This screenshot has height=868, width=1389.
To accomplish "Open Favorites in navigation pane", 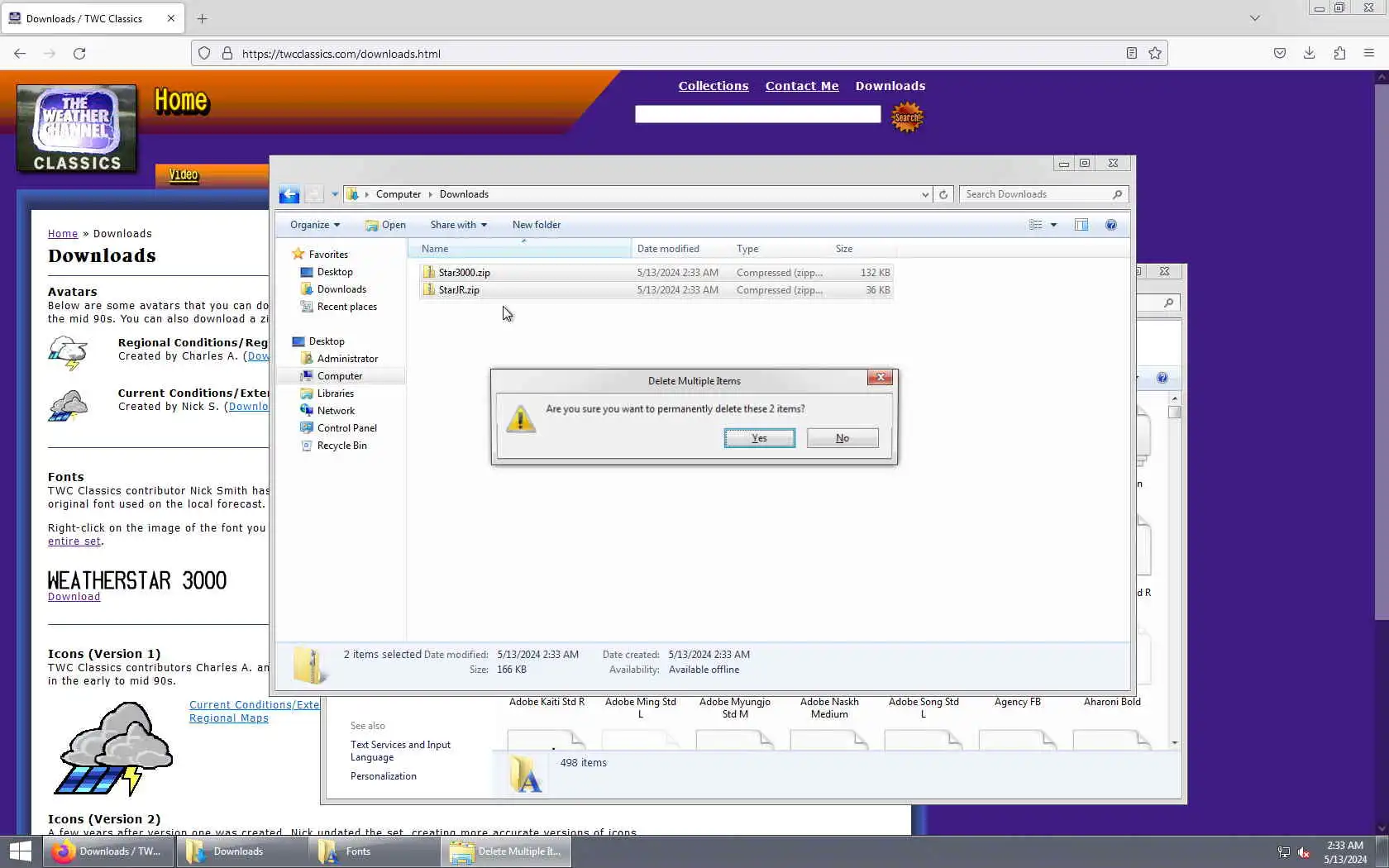I will (328, 255).
